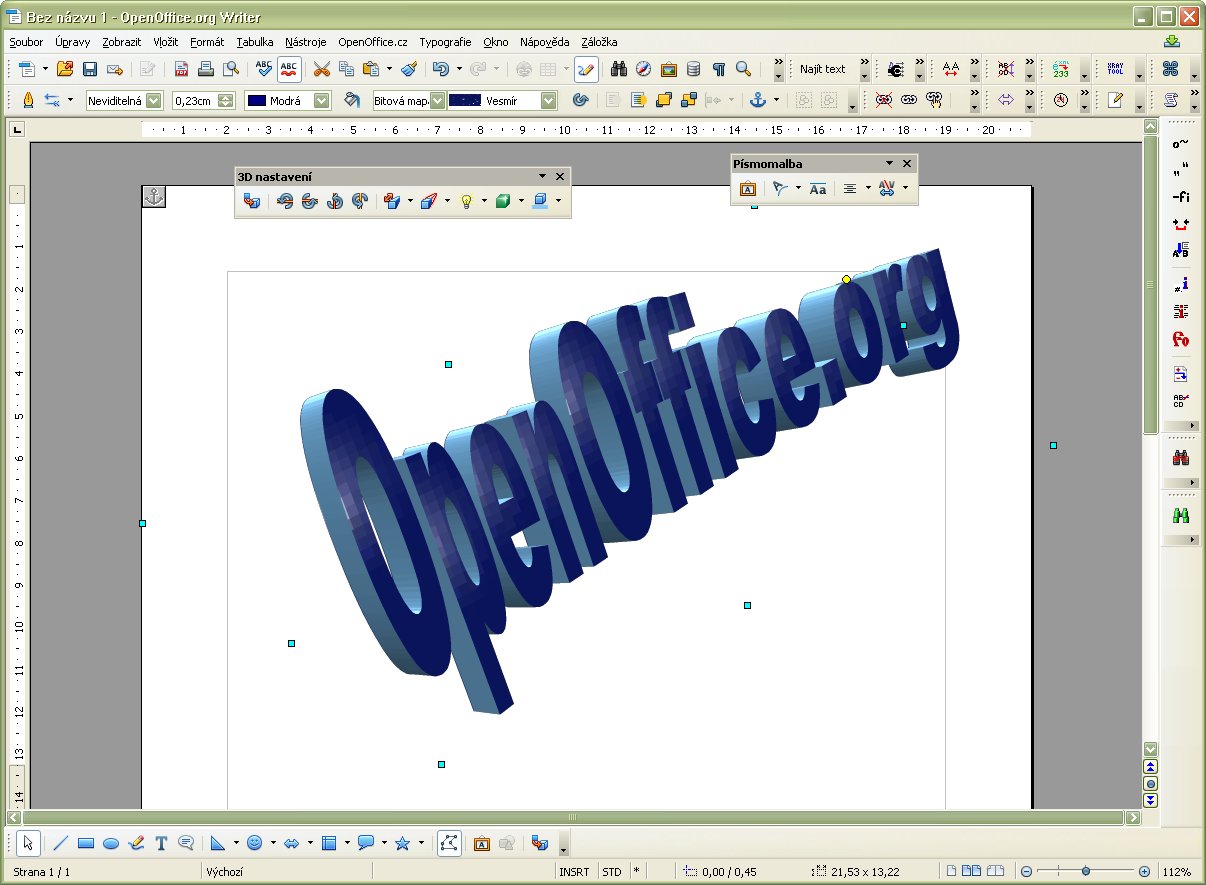This screenshot has width=1206, height=885.
Task: Toggle INSRT insert mode in status bar
Action: click(x=575, y=872)
